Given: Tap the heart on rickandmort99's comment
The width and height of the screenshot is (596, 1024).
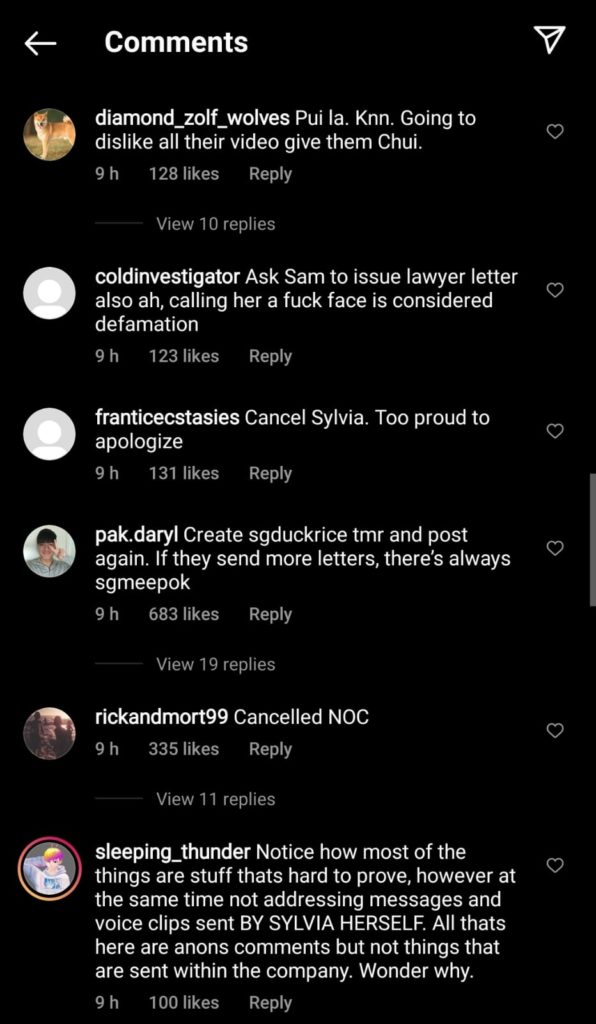Looking at the screenshot, I should (x=554, y=731).
